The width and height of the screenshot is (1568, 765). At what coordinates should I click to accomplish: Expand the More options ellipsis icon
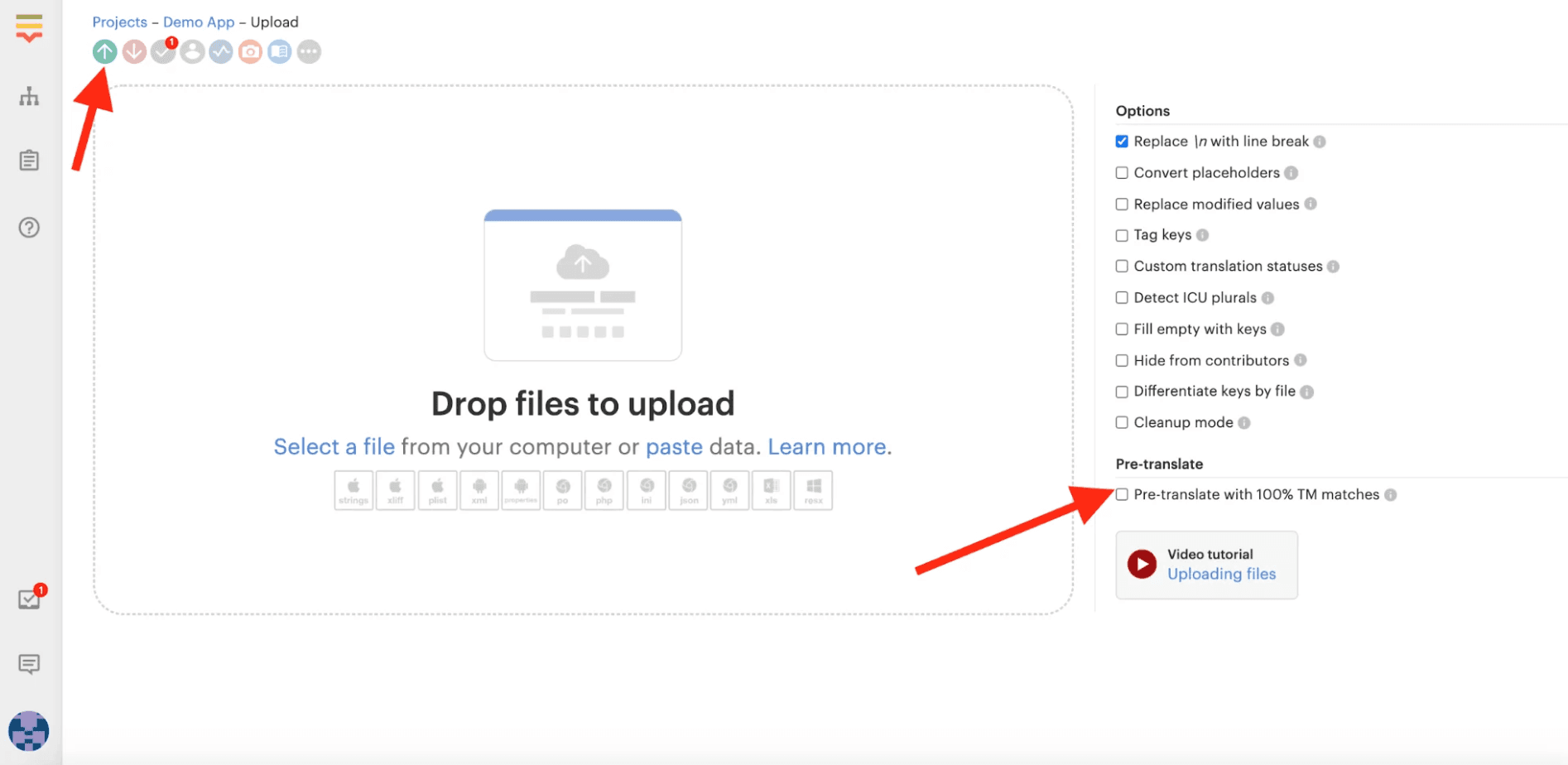309,52
